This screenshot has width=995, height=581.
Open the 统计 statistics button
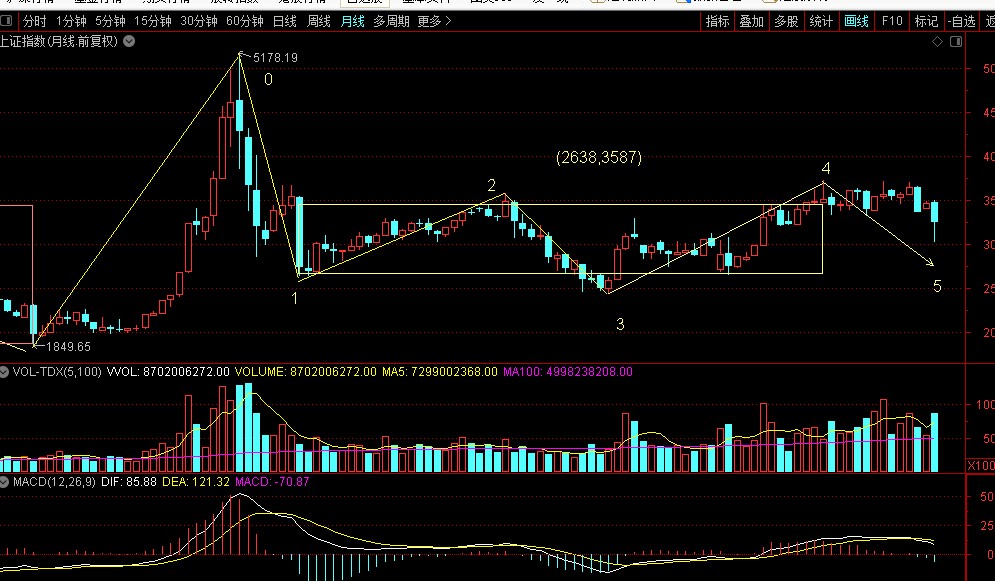click(821, 22)
